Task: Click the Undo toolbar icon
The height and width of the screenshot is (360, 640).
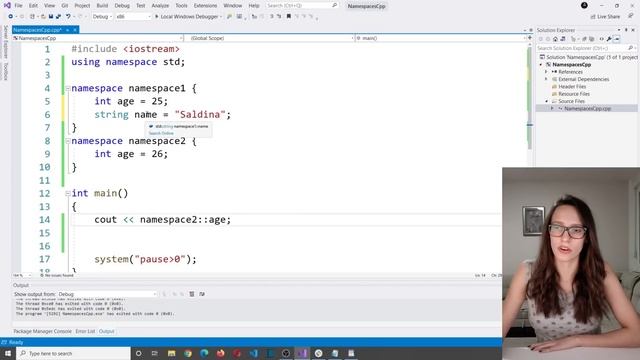Action: pyautogui.click(x=68, y=17)
